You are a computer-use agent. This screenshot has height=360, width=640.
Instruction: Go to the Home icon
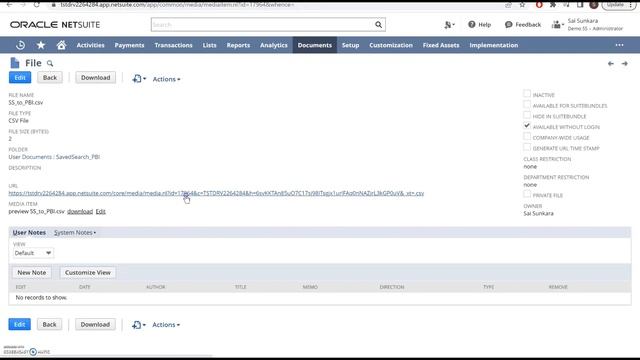[x=61, y=45]
